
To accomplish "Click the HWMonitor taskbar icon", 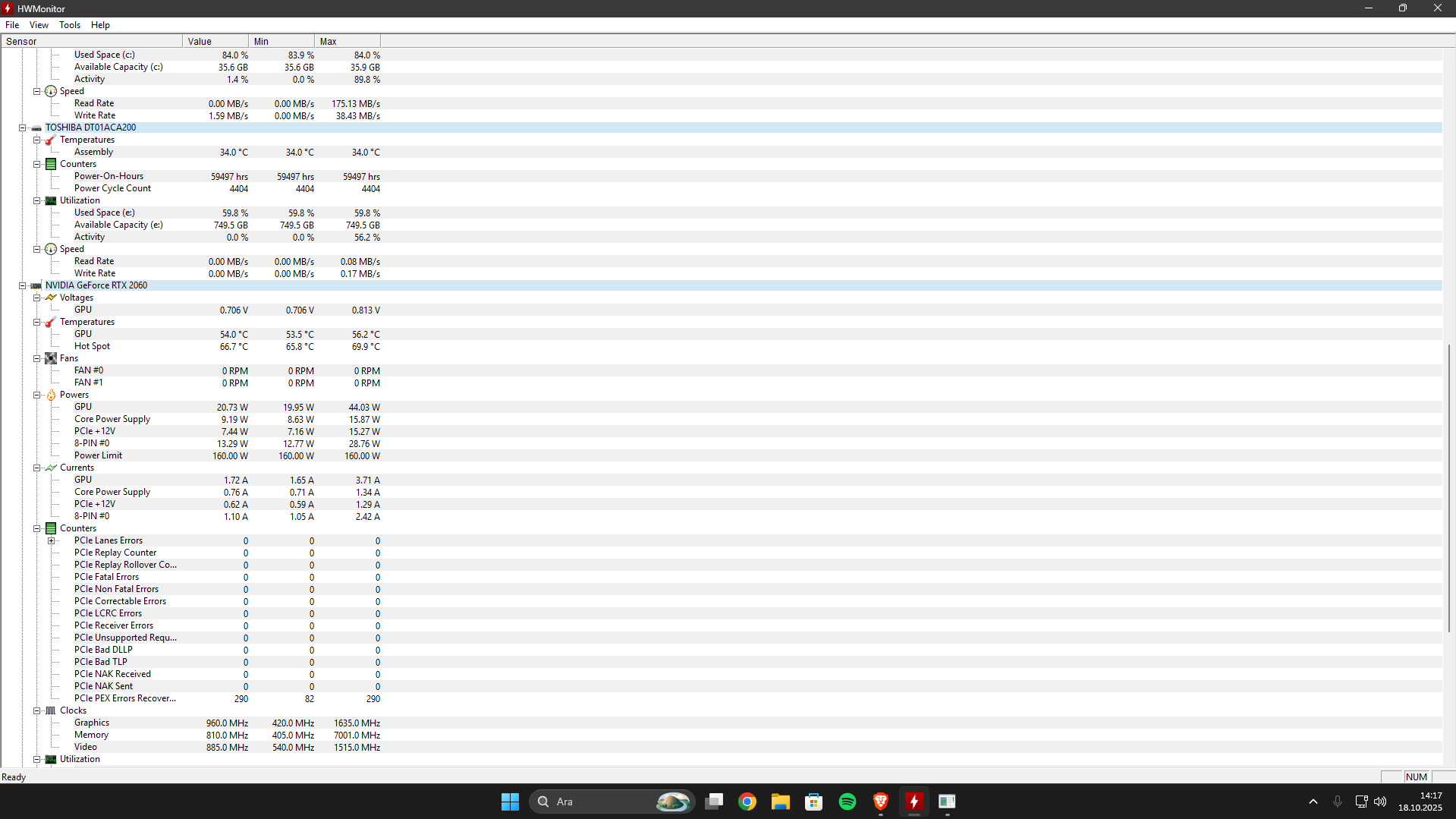I will pyautogui.click(x=914, y=802).
